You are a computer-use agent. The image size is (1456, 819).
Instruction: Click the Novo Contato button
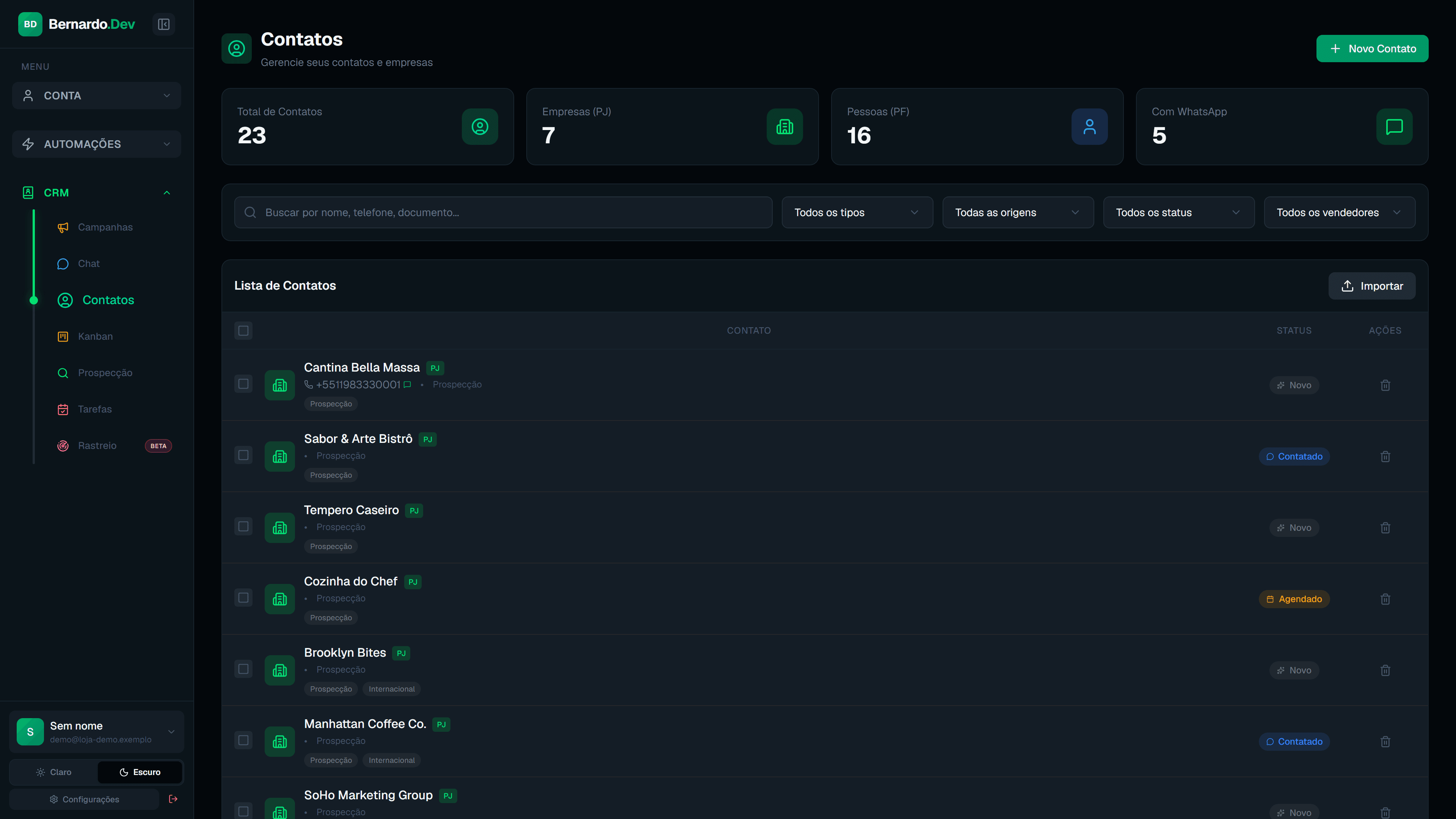1372,49
